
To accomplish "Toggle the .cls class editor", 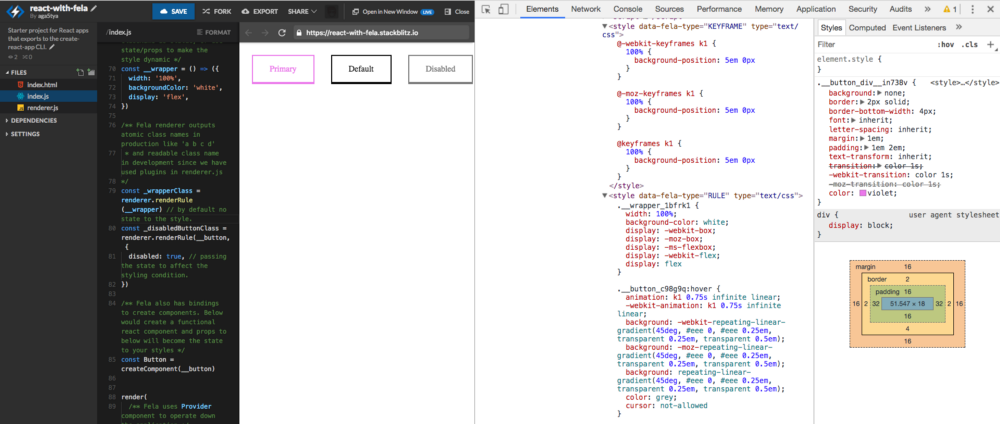I will [970, 45].
